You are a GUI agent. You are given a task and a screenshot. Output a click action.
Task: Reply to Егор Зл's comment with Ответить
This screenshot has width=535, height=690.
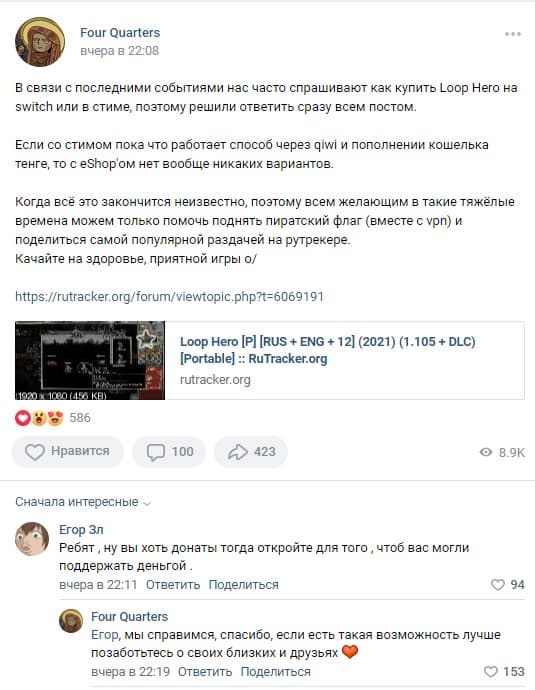(x=173, y=585)
